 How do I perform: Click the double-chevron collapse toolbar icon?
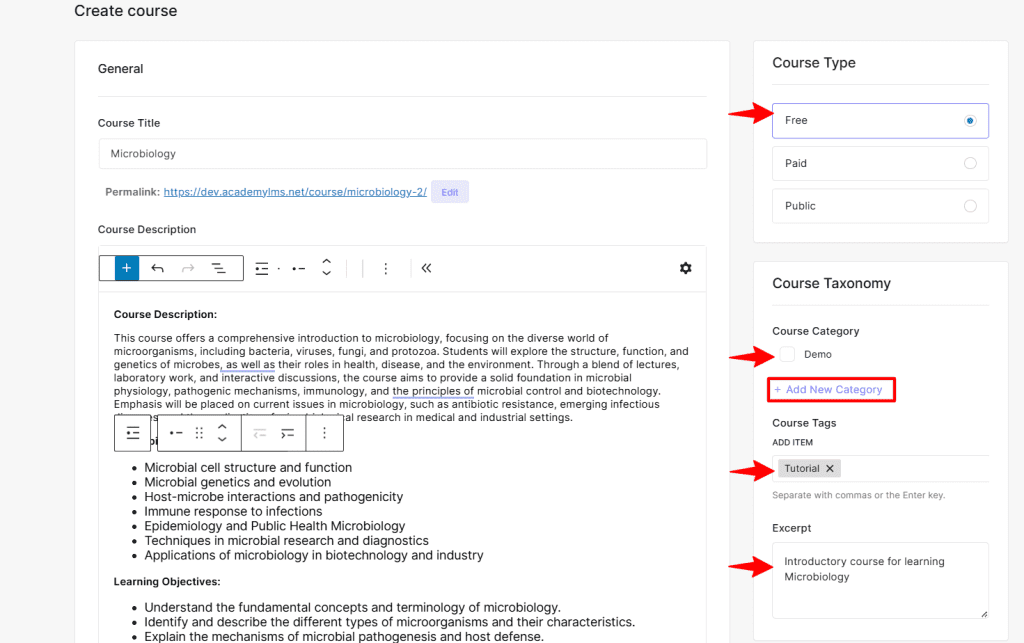point(426,268)
